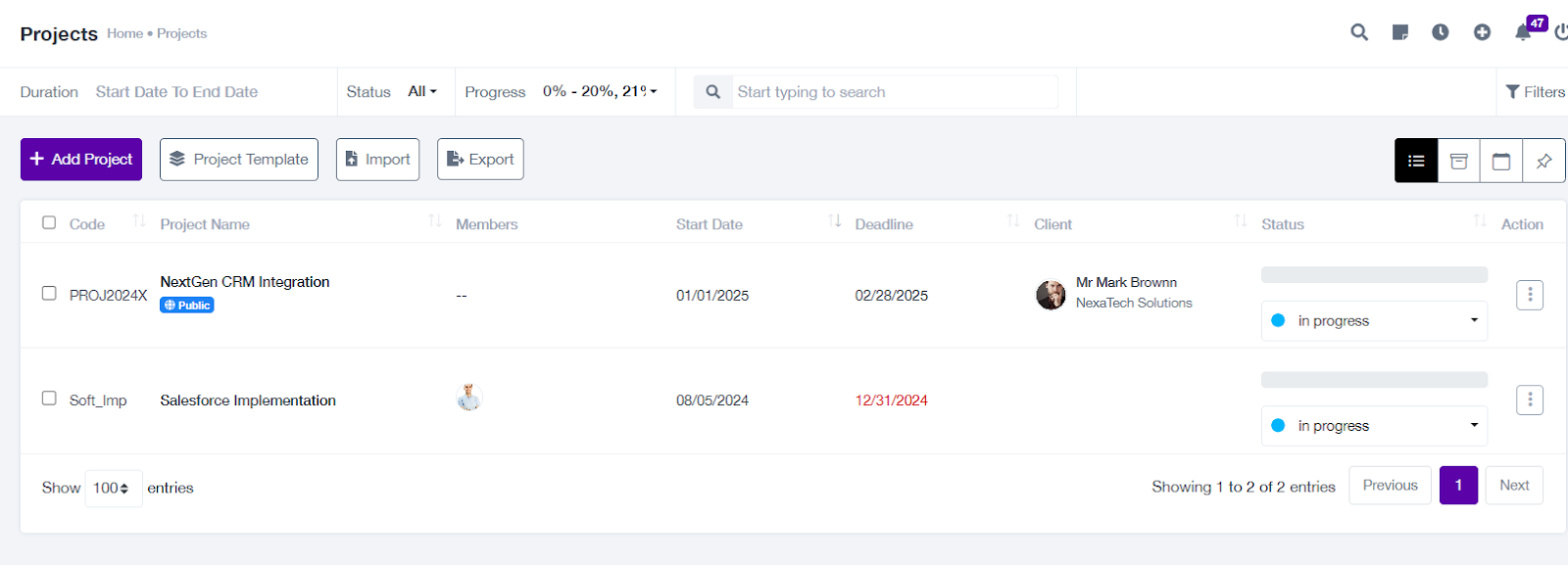Open pinned projects pin icon

tap(1543, 161)
